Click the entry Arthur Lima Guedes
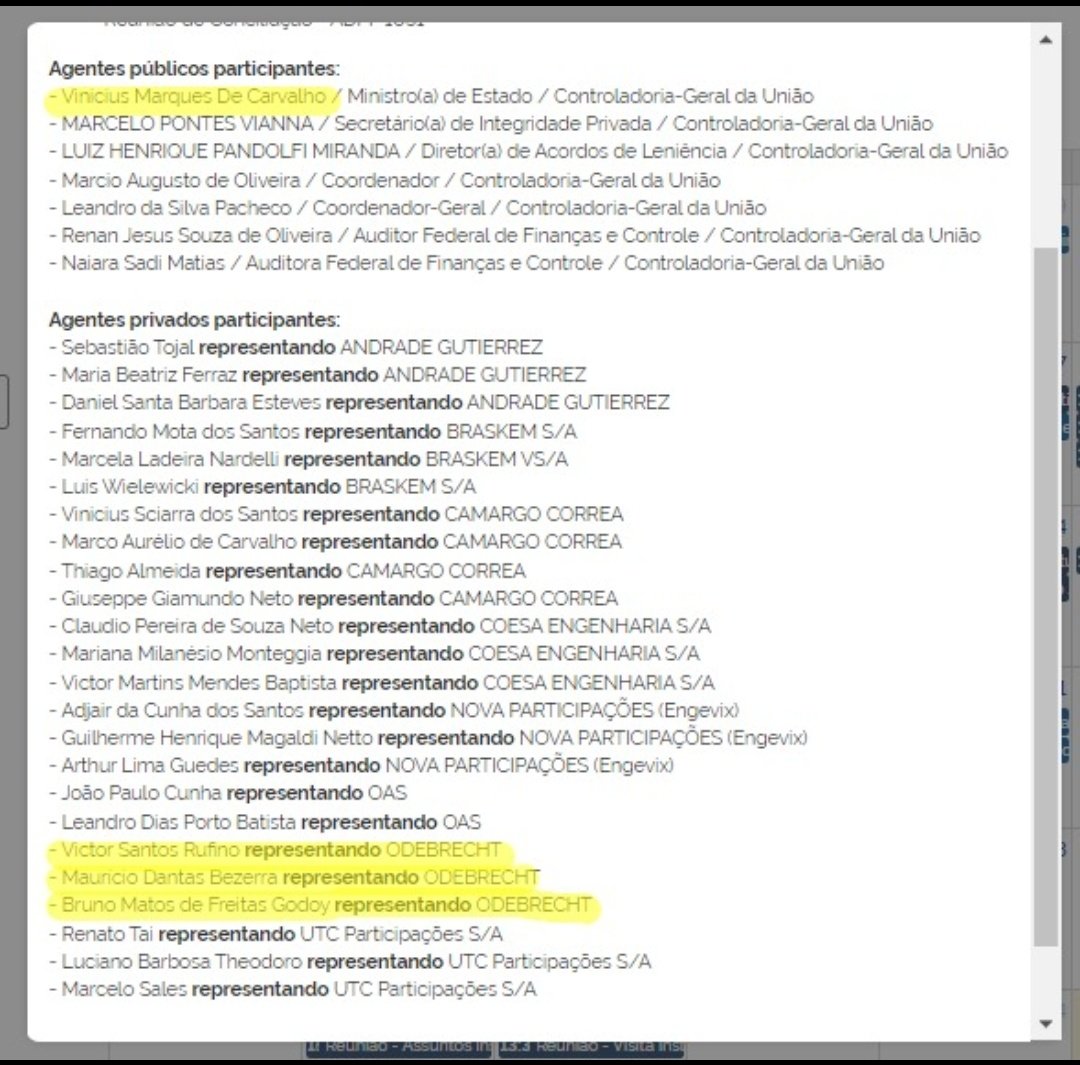Image resolution: width=1080 pixels, height=1065 pixels. point(361,766)
